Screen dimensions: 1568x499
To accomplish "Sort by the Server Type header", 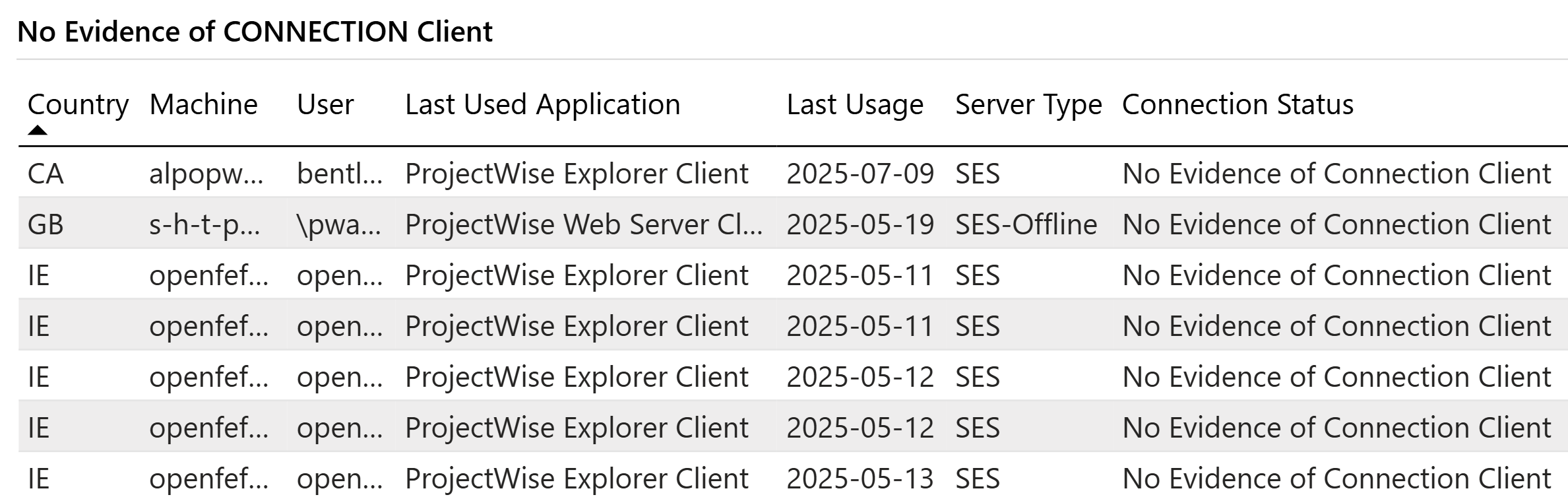I will click(1028, 105).
